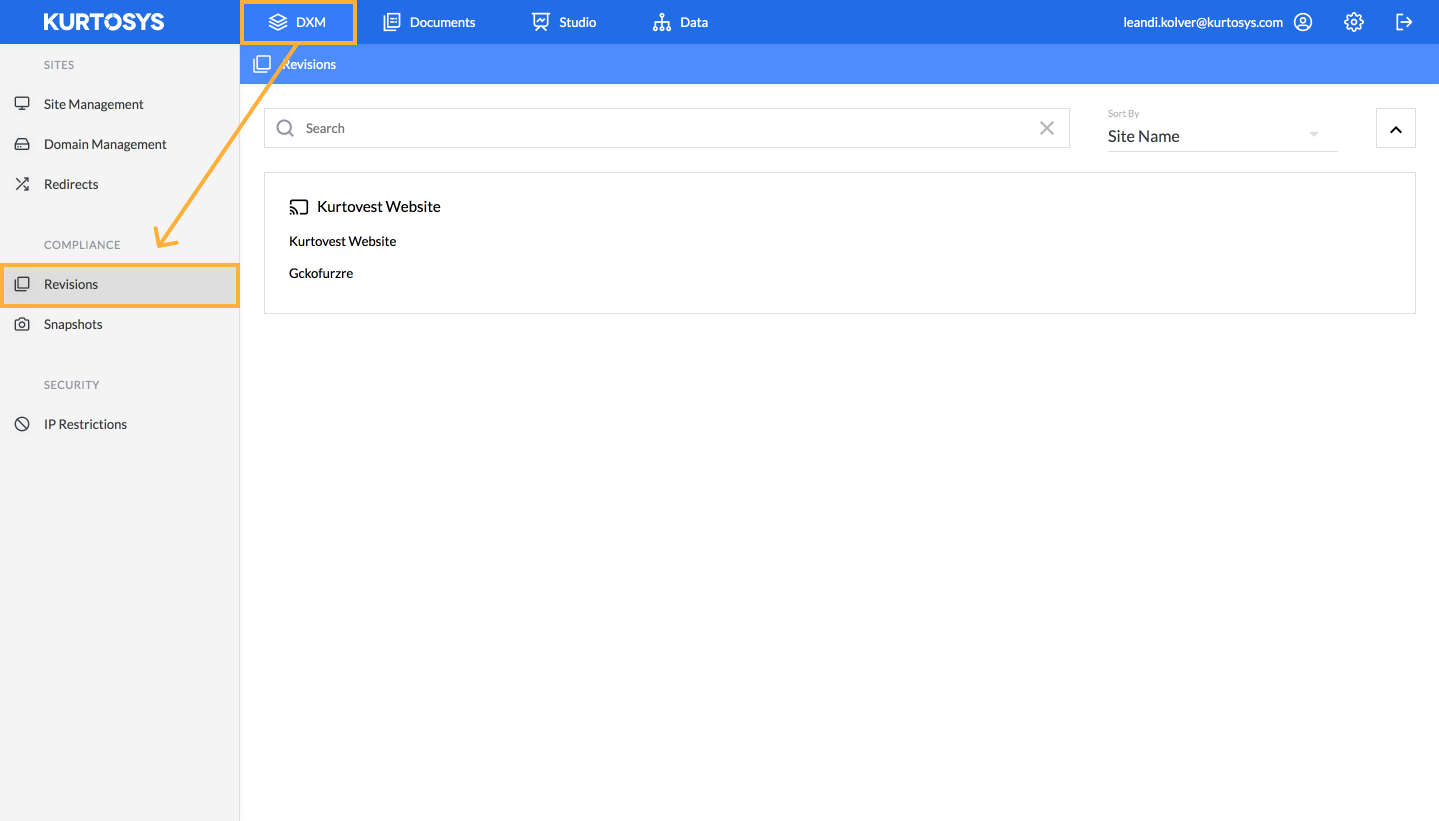Click the Revisions stack icon in sidebar
The image size is (1439, 821).
coord(22,284)
